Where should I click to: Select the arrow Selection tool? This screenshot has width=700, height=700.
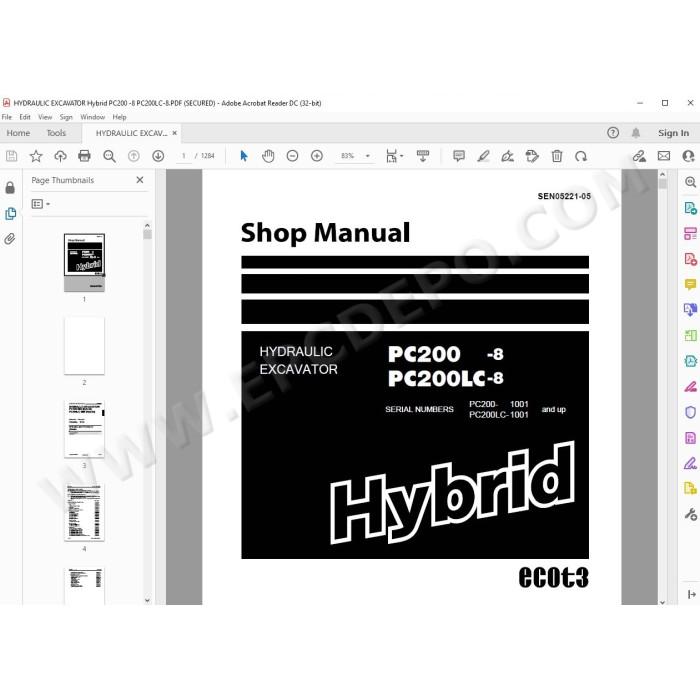(244, 156)
